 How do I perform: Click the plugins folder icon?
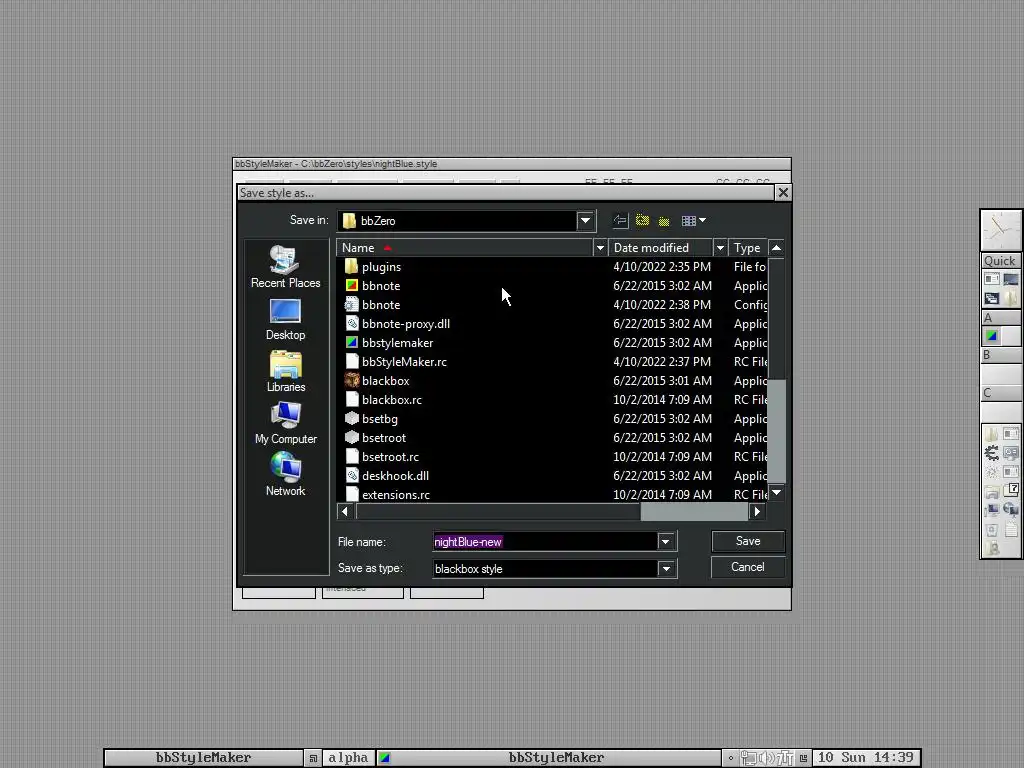tap(351, 266)
